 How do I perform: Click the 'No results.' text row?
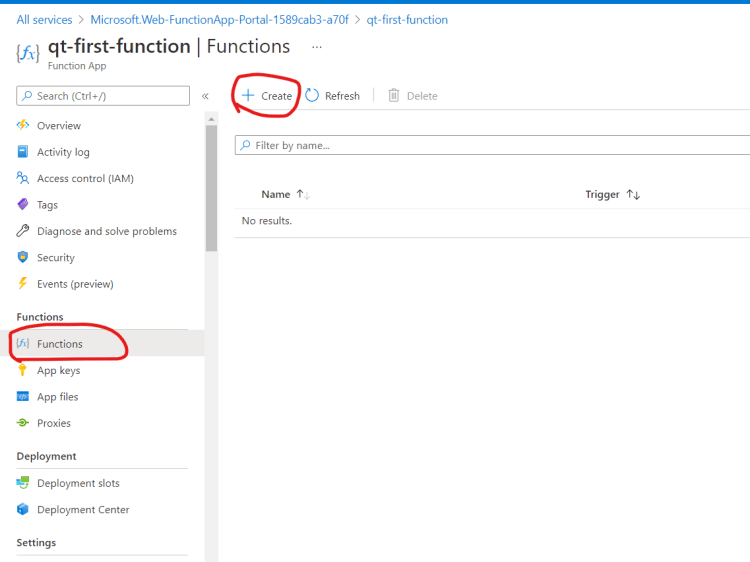267,220
